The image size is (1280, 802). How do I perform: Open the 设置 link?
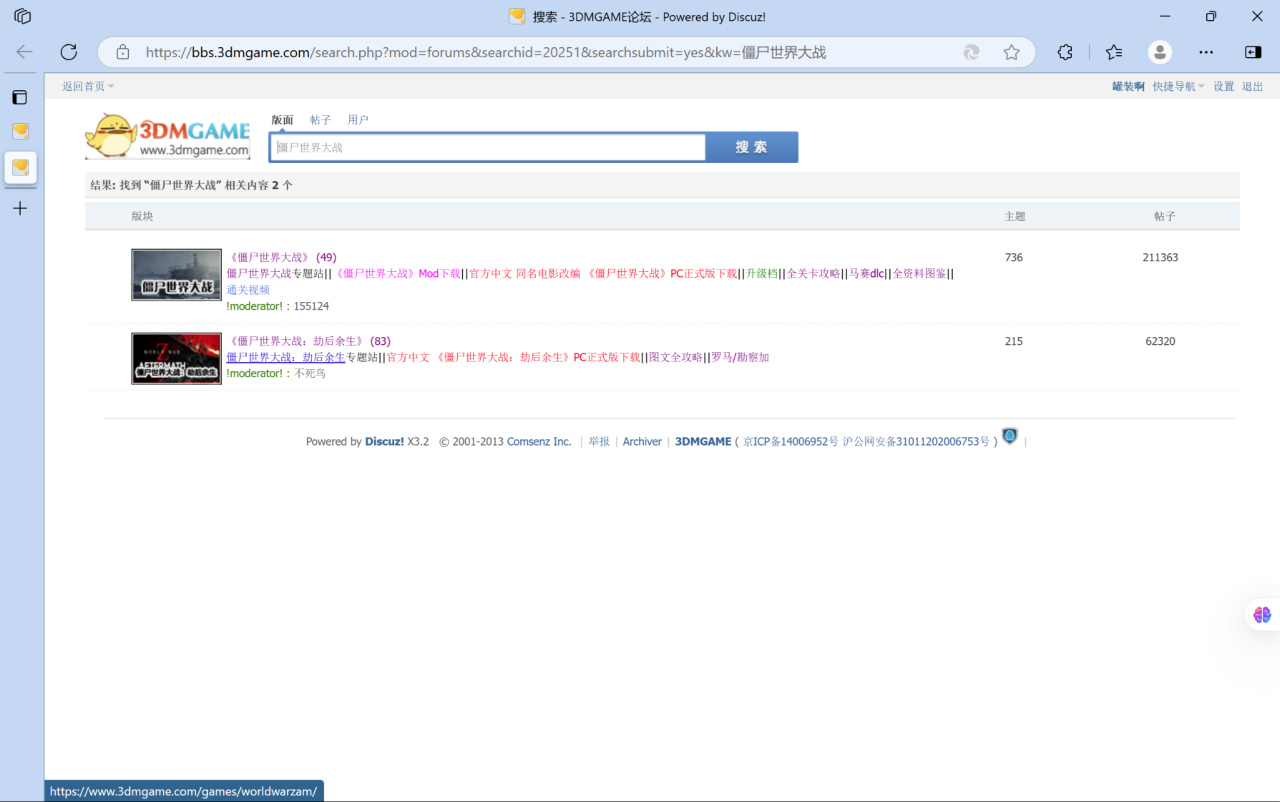coord(1224,87)
